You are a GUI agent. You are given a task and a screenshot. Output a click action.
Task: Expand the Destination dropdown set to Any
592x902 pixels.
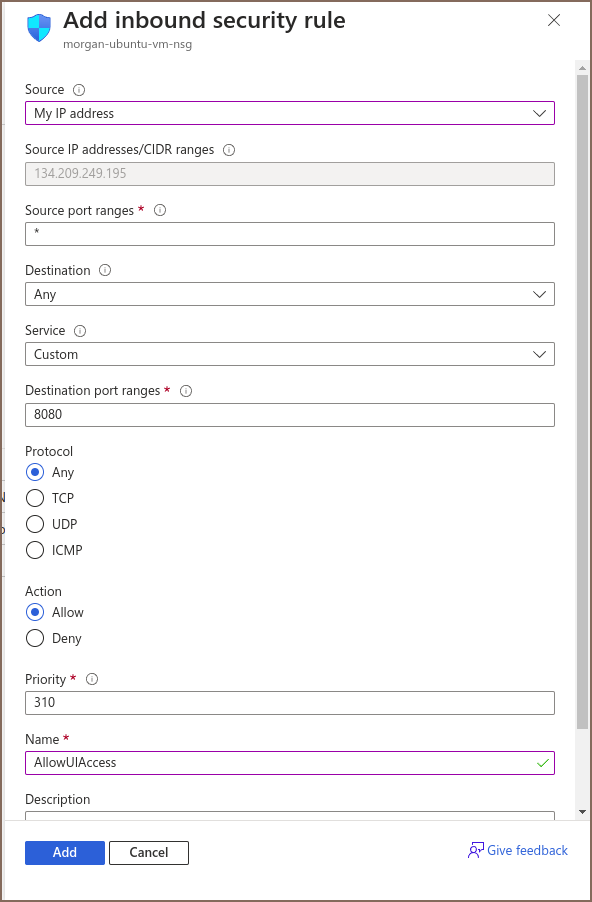(290, 294)
